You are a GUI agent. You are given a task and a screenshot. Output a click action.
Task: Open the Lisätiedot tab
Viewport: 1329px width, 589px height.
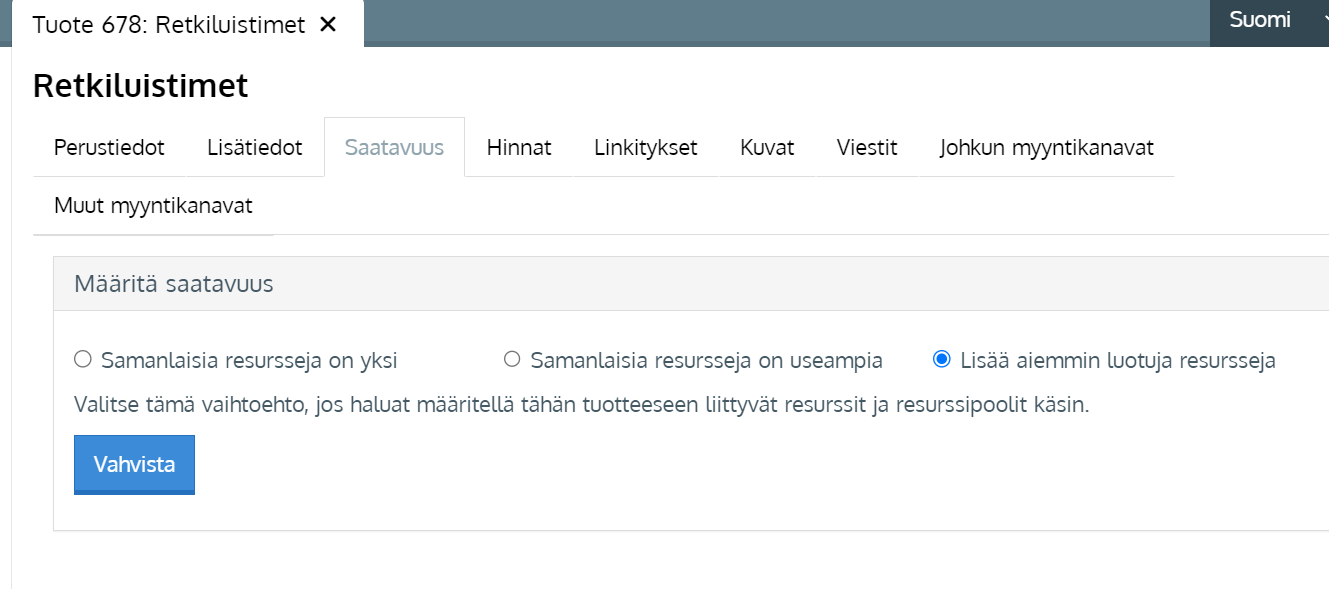coord(254,148)
